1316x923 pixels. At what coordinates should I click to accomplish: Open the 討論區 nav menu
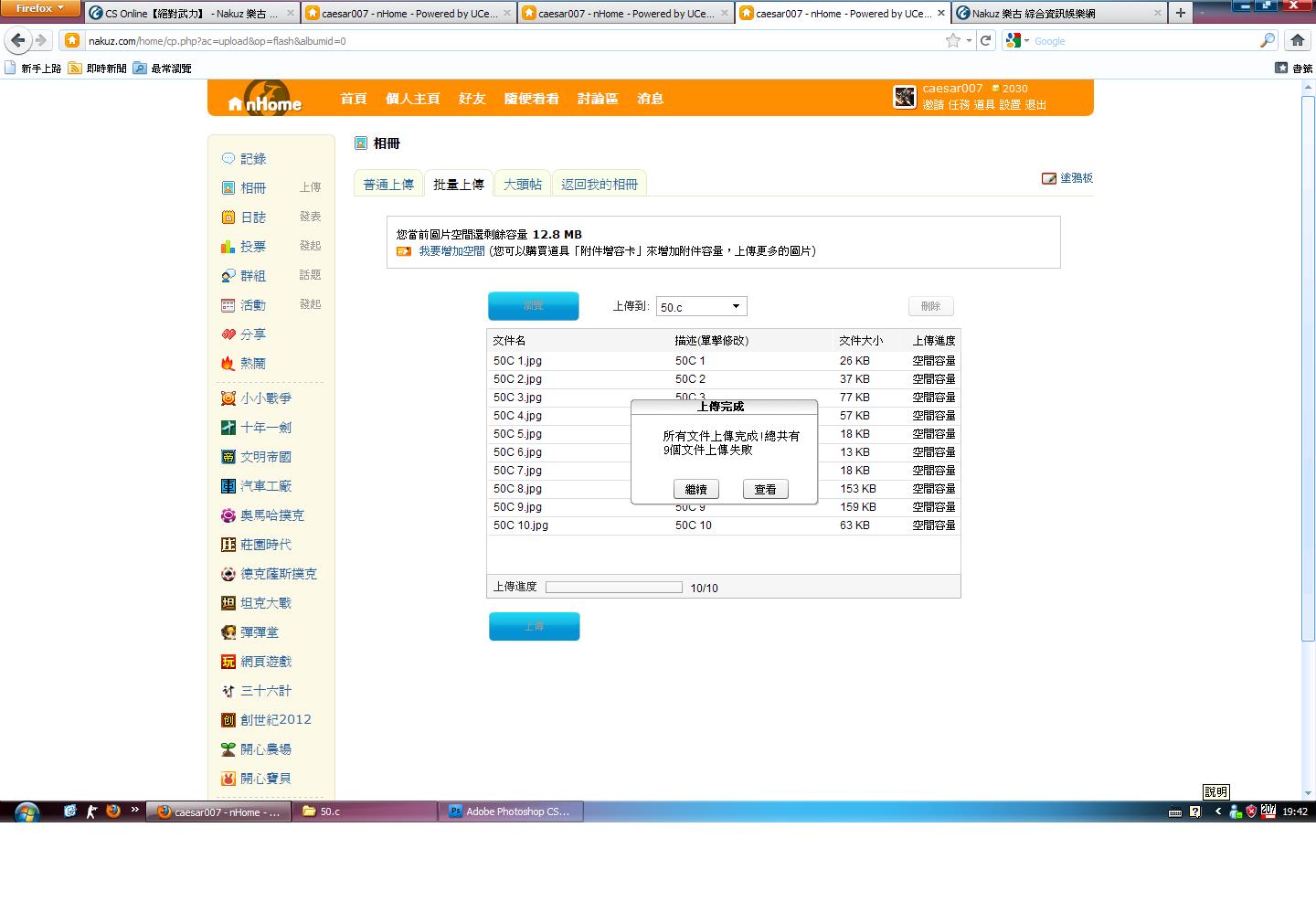(598, 99)
